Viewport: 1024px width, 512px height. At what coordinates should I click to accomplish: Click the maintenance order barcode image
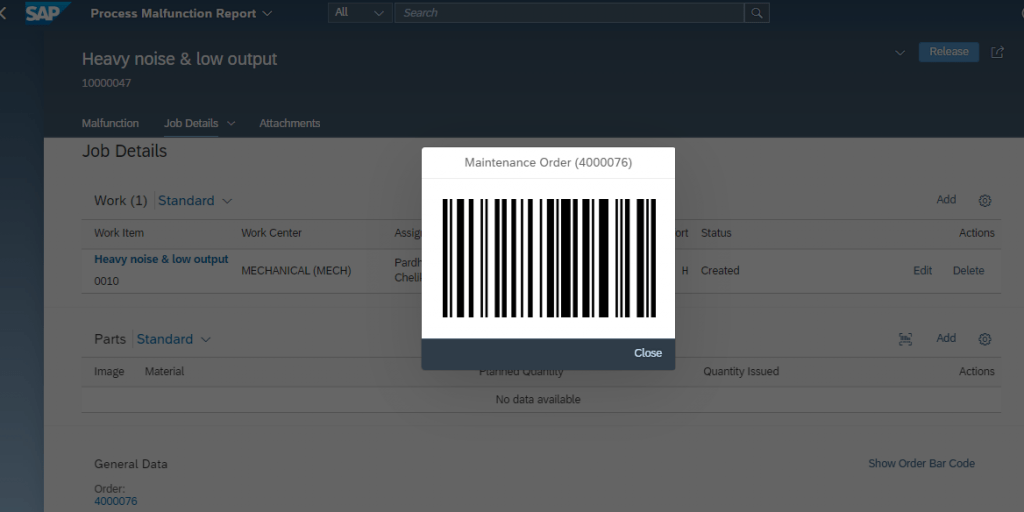tap(549, 258)
